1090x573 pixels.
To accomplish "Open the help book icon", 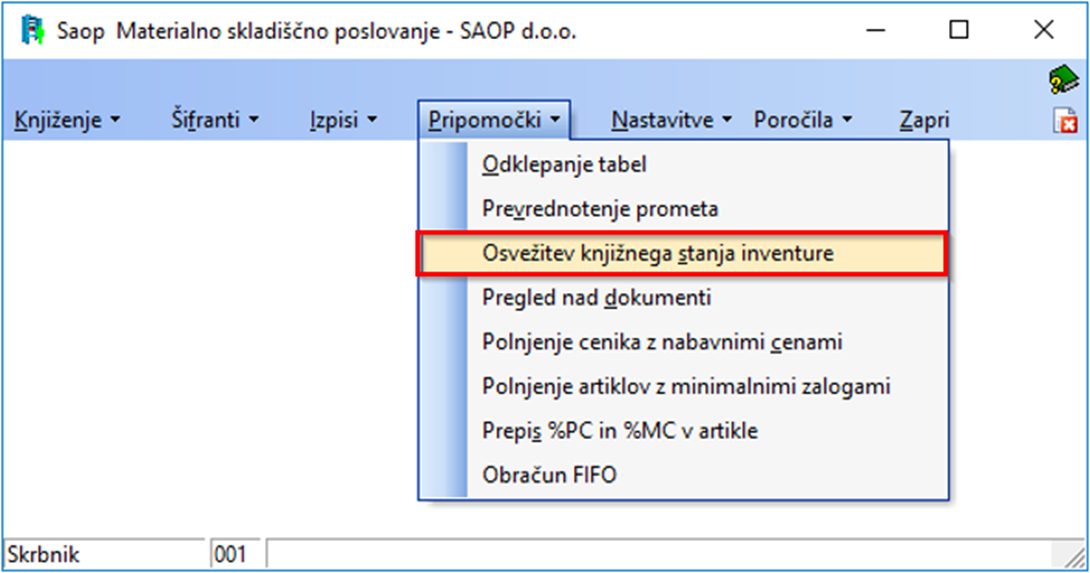I will click(1064, 80).
